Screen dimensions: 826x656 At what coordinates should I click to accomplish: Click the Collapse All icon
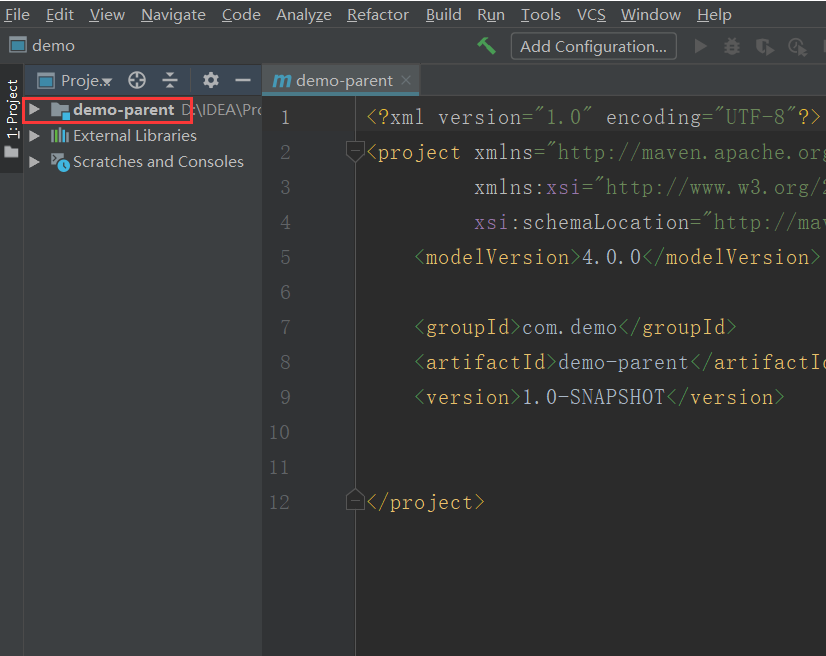[170, 81]
